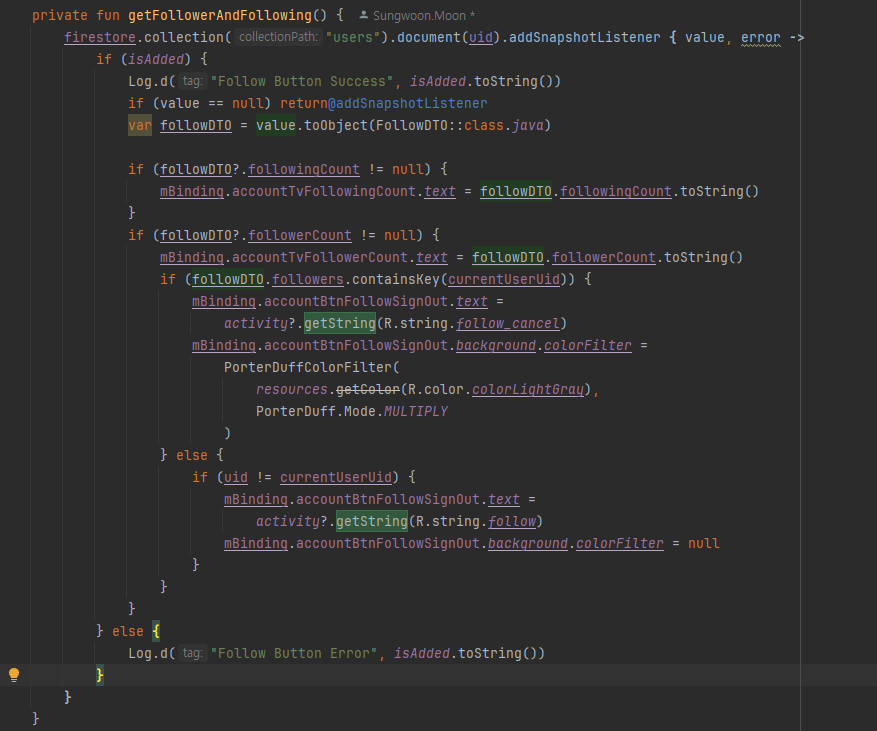Click accountTvFollowingCount binding field
877x731 pixels.
[324, 191]
